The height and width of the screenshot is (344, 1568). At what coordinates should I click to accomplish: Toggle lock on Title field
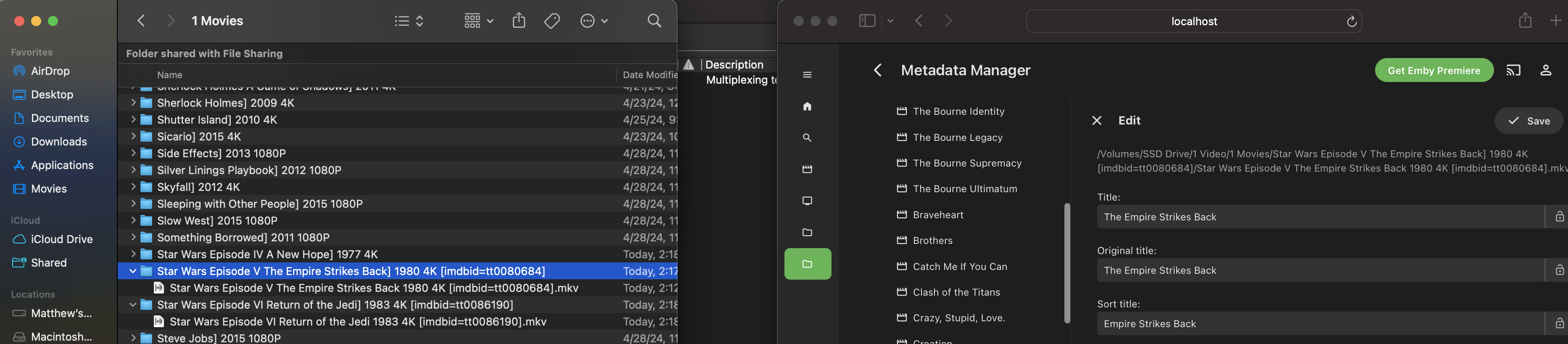[x=1559, y=217]
